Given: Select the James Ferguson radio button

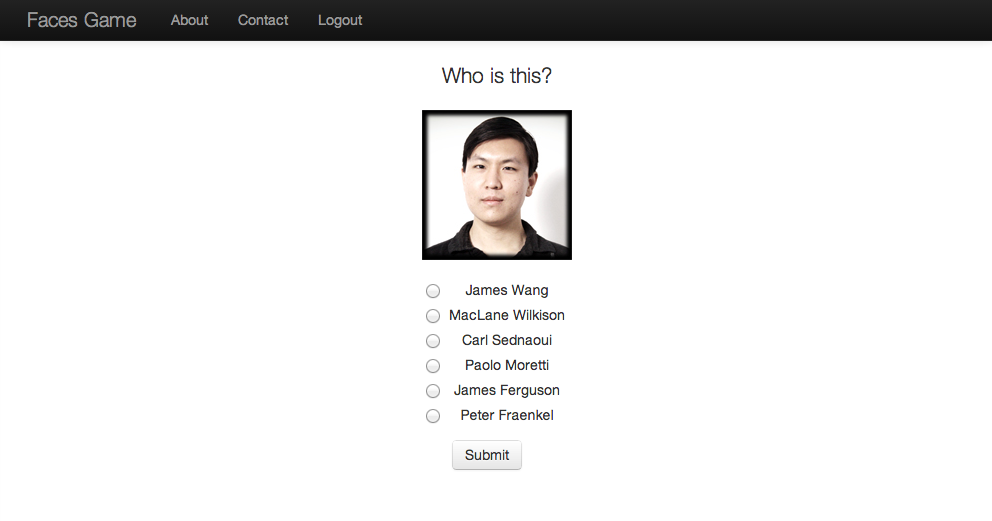Looking at the screenshot, I should click(433, 391).
